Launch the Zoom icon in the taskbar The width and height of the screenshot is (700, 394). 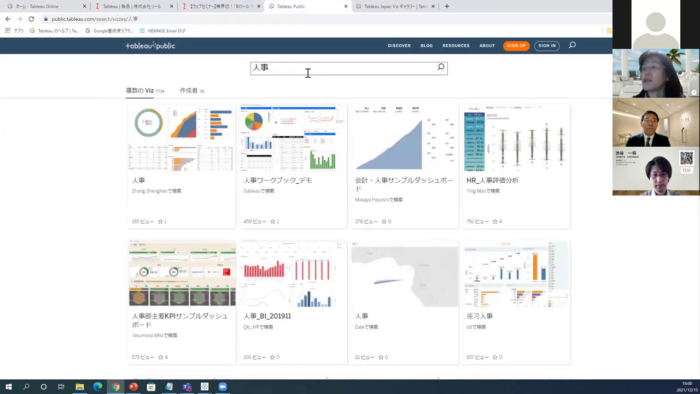click(x=222, y=386)
